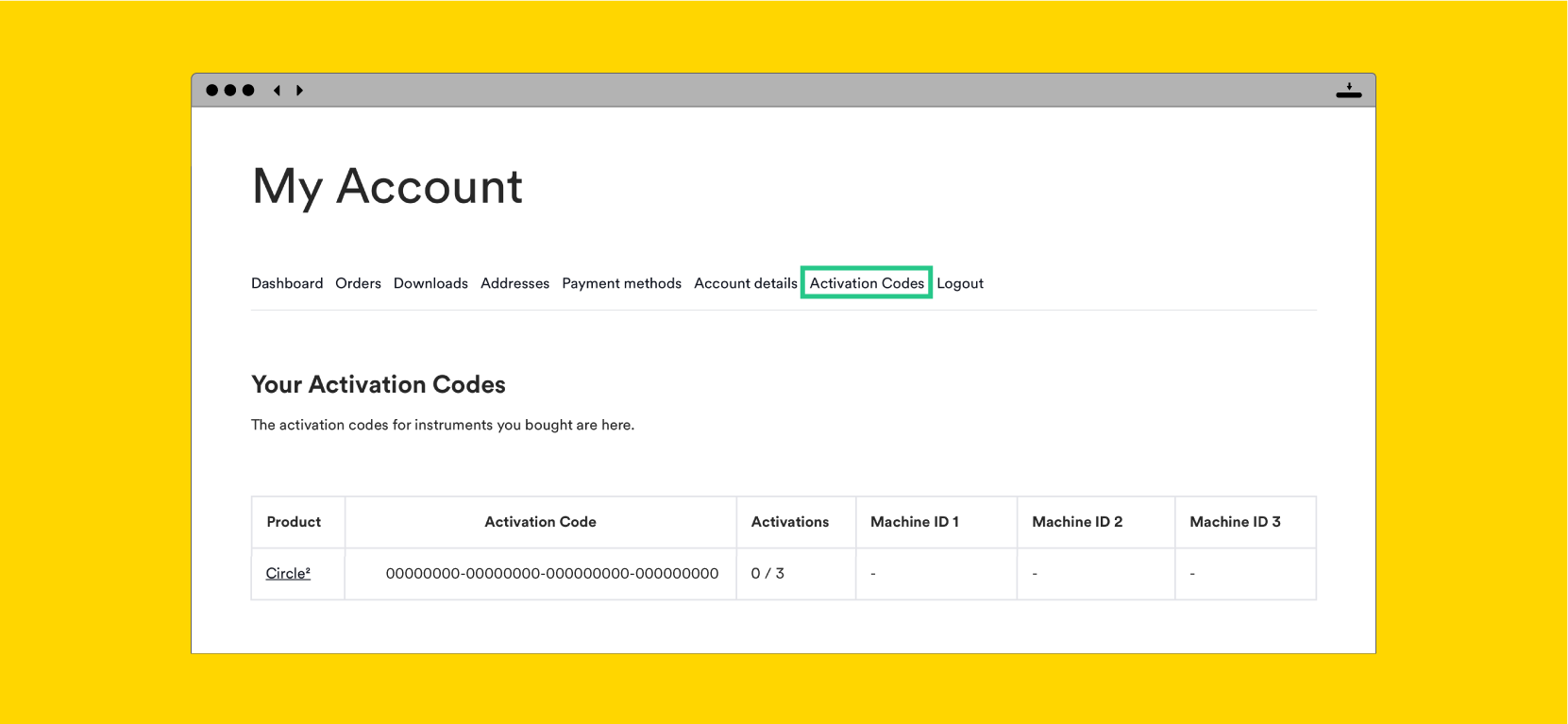Click the Logout link
1568x724 pixels.
(960, 283)
